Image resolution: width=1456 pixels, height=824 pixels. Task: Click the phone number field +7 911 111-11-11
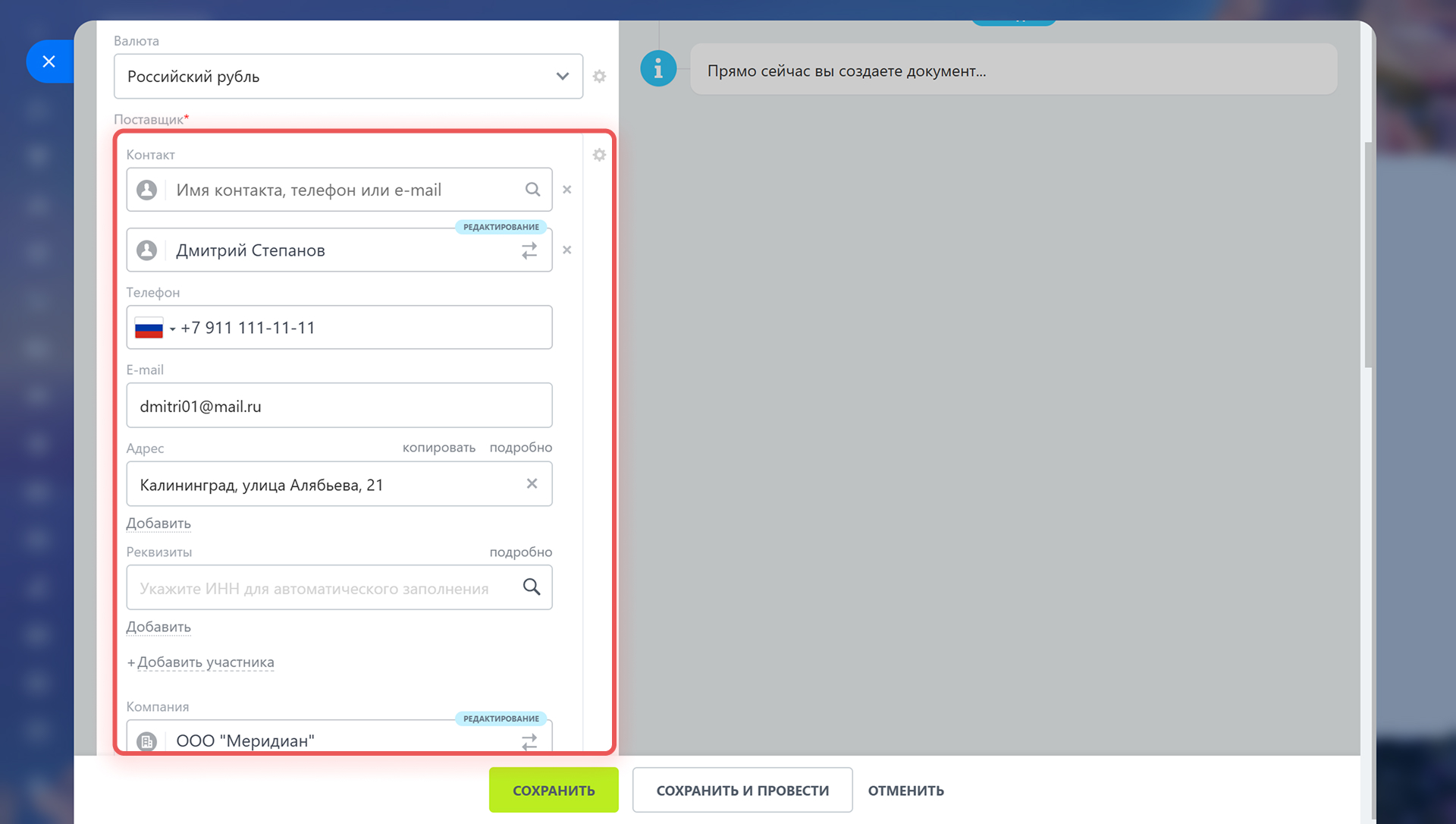(x=339, y=328)
